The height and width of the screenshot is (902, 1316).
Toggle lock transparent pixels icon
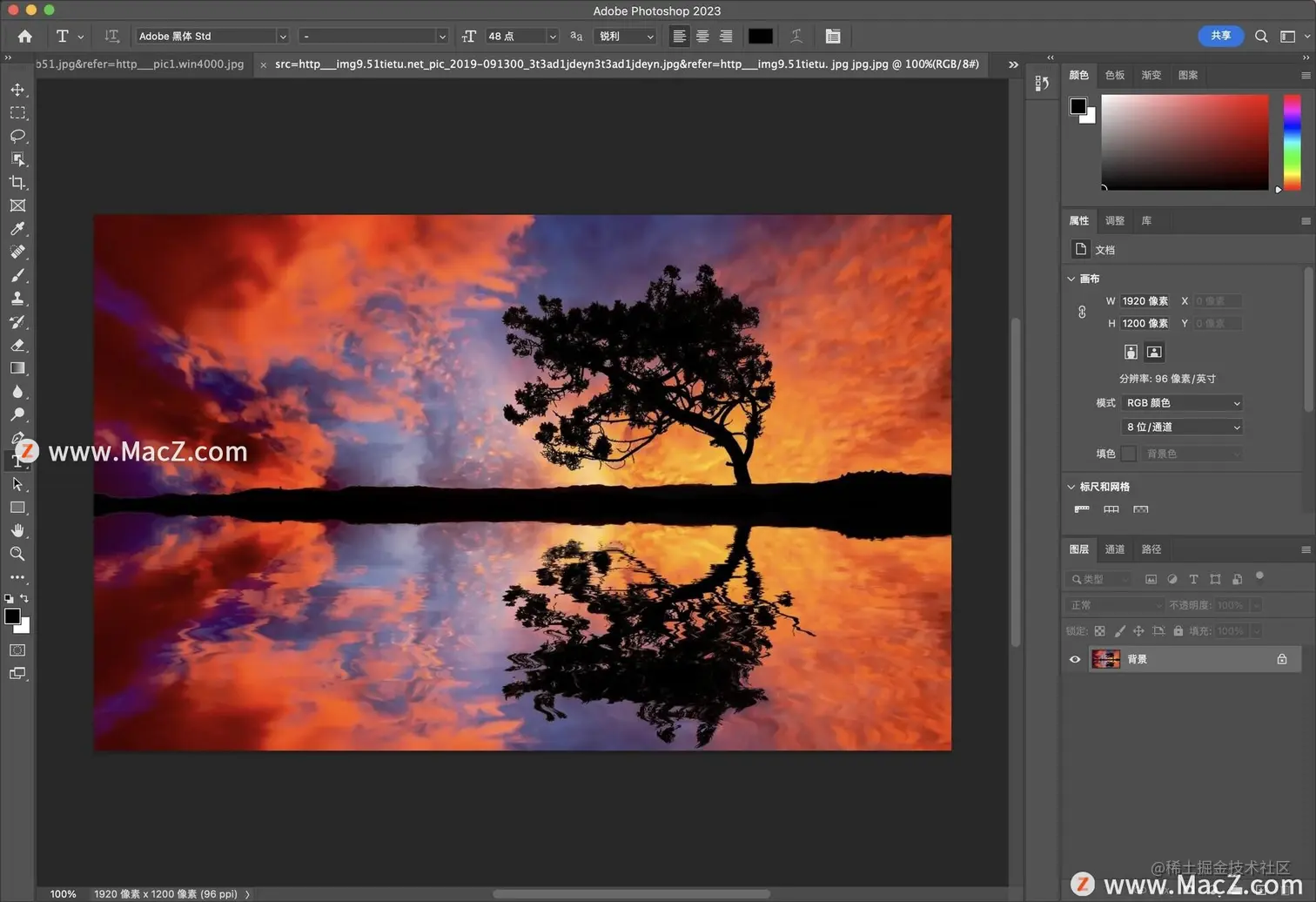pyautogui.click(x=1099, y=631)
